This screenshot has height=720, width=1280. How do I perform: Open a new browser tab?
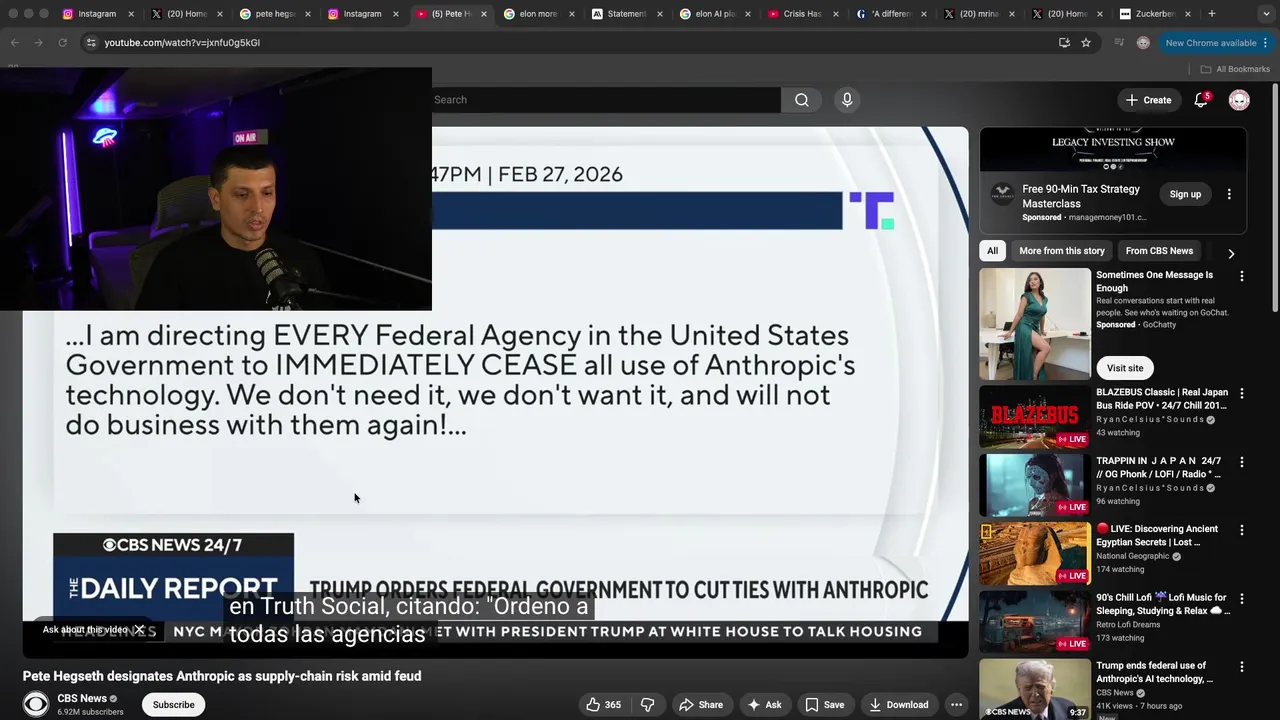(1212, 14)
